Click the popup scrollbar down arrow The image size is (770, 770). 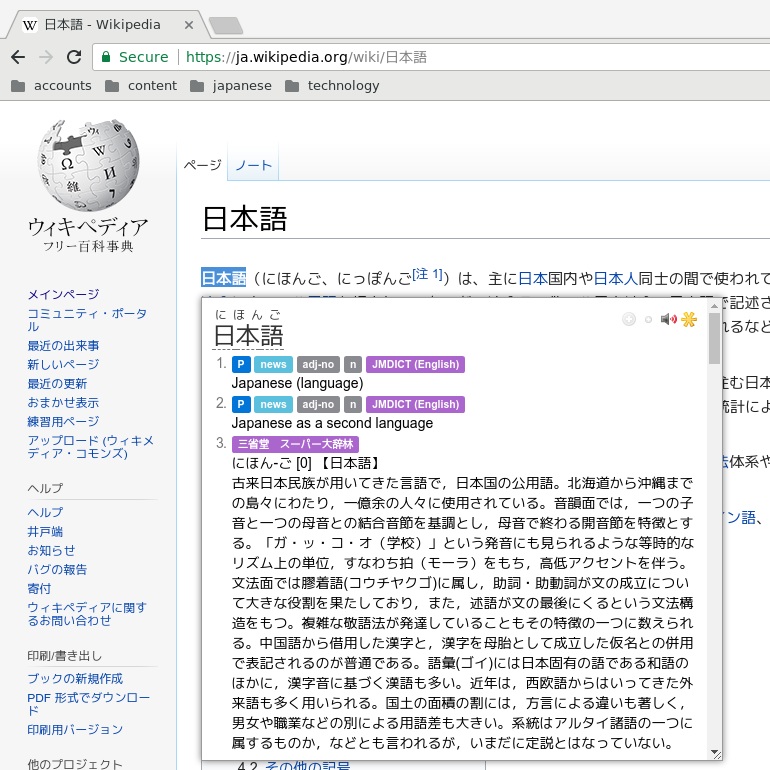(715, 752)
